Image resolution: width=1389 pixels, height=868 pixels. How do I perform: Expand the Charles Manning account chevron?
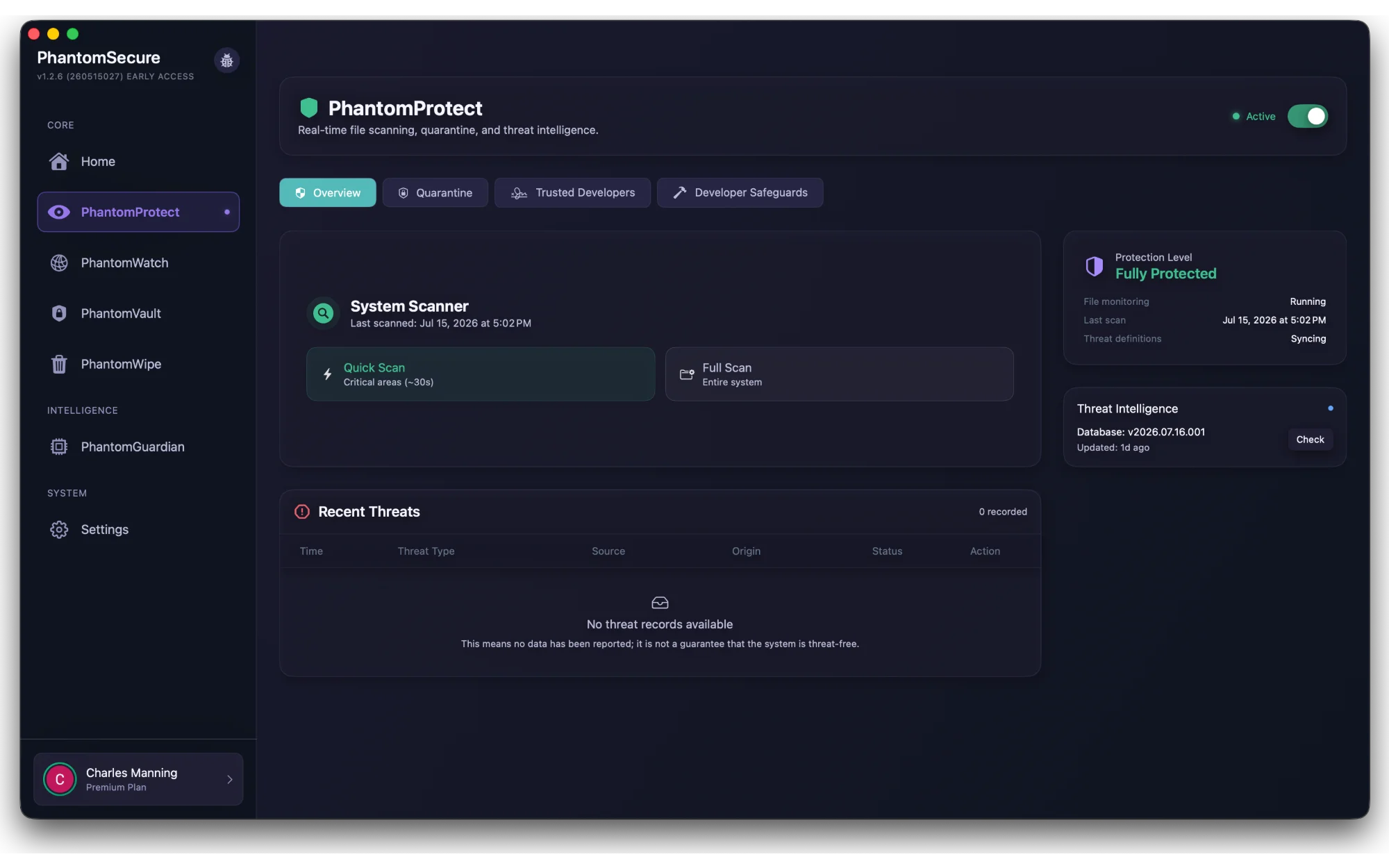tap(229, 779)
